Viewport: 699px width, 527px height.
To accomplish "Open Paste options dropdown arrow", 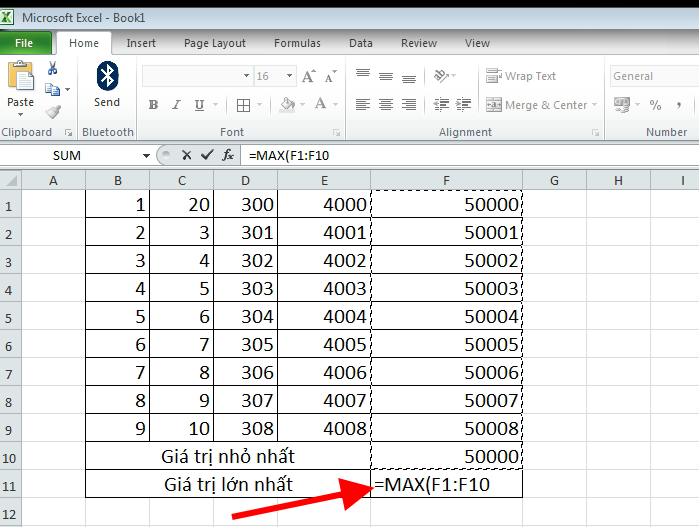I will (21, 115).
